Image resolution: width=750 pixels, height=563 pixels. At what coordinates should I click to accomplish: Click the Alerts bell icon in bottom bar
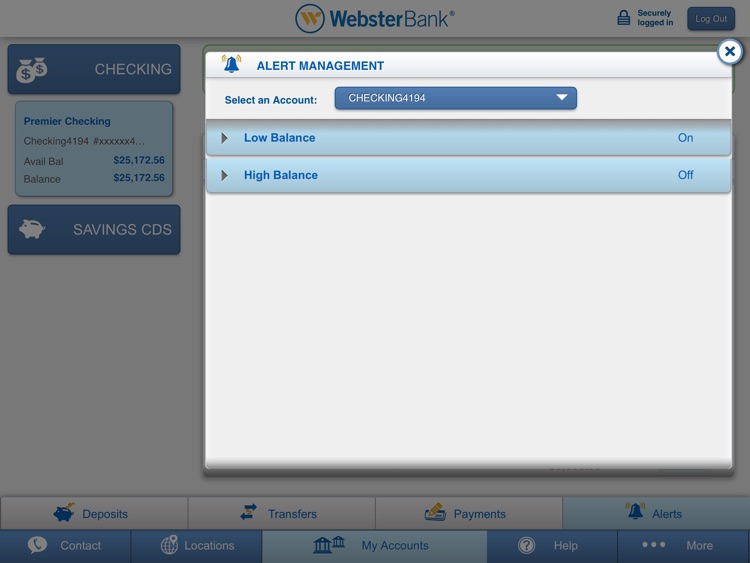(635, 511)
